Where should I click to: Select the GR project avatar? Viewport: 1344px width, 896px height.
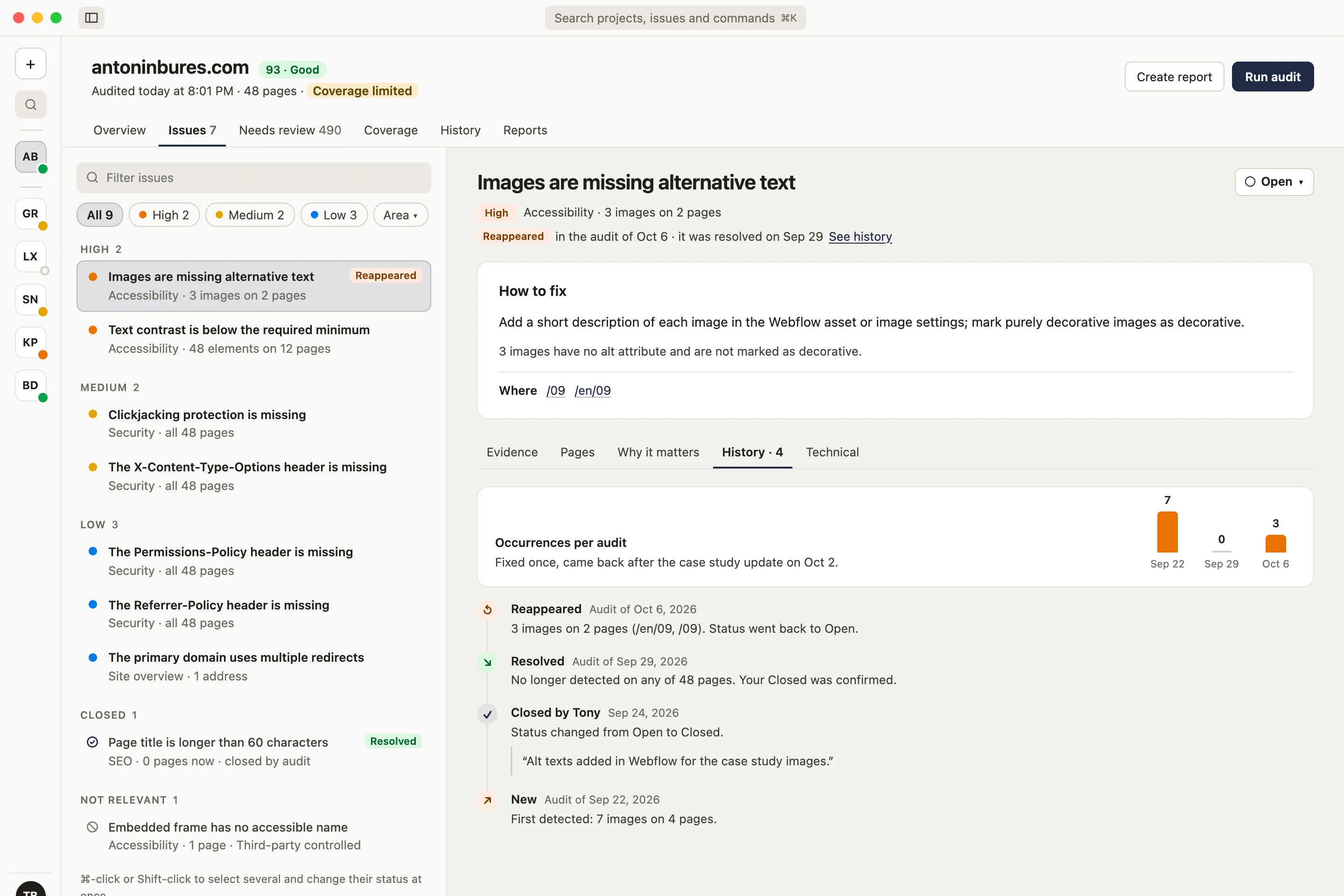coord(30,214)
